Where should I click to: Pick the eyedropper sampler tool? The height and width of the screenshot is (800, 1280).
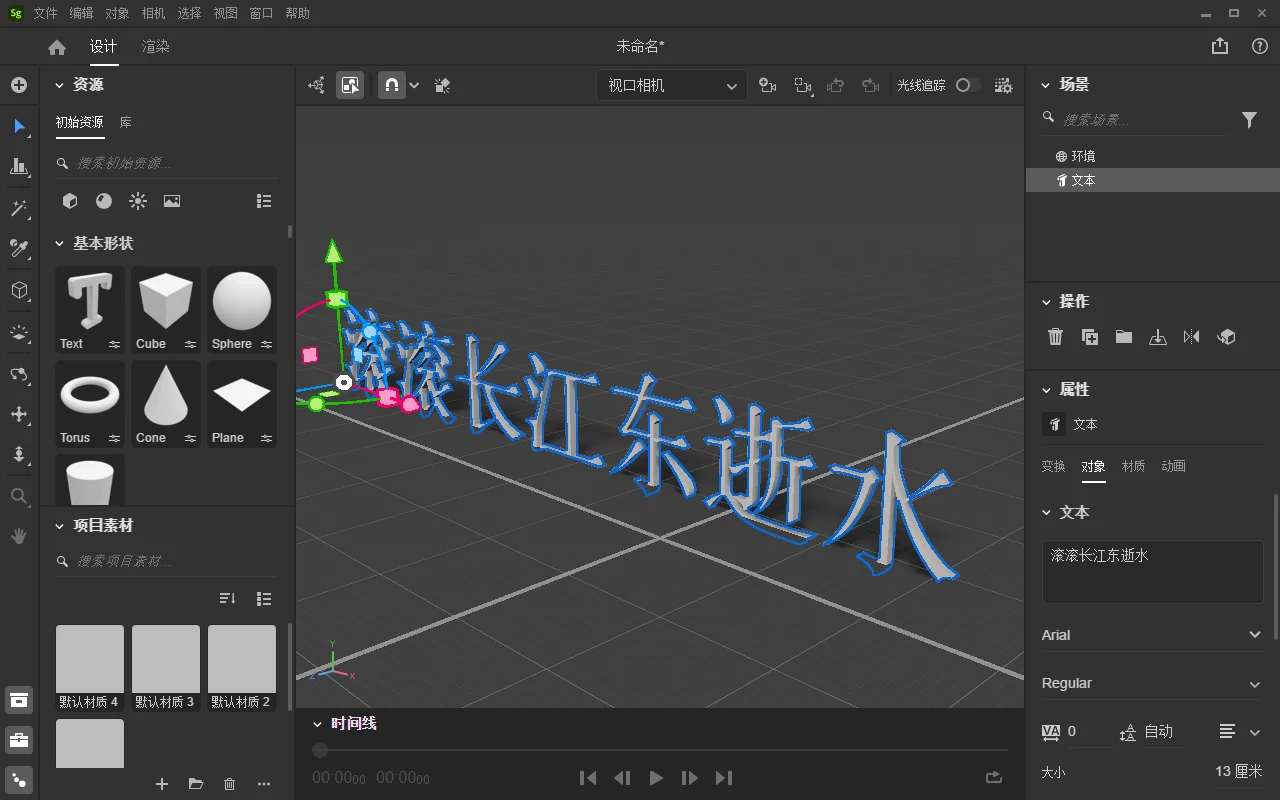(19, 248)
